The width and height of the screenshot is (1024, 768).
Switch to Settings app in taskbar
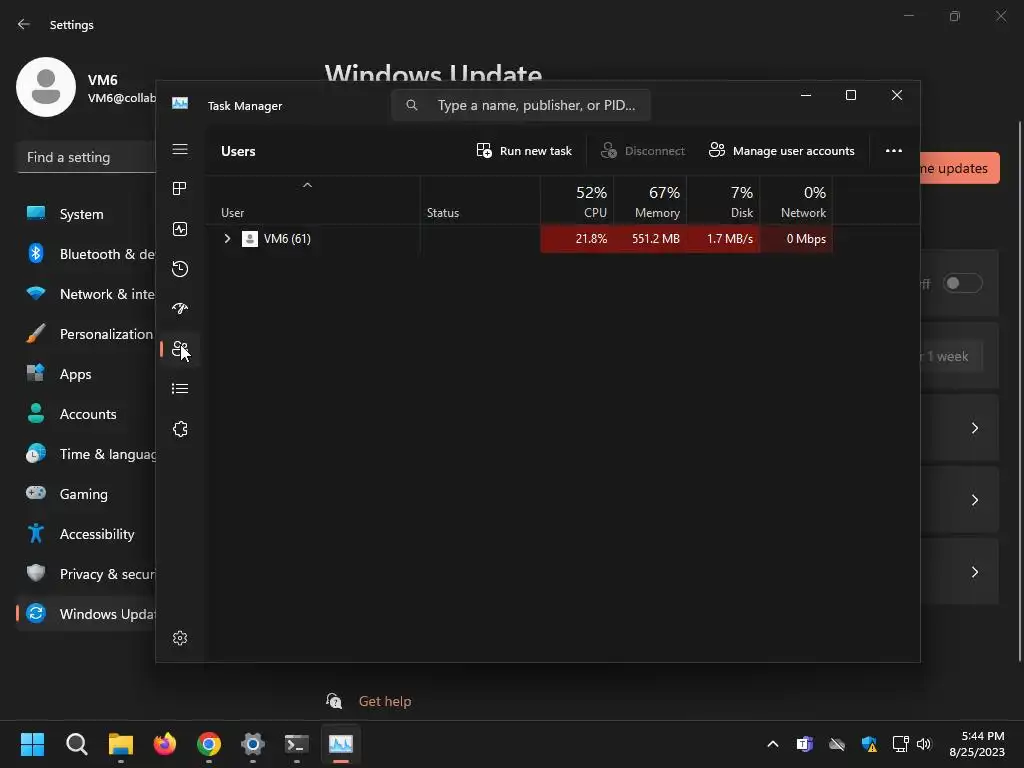point(253,744)
